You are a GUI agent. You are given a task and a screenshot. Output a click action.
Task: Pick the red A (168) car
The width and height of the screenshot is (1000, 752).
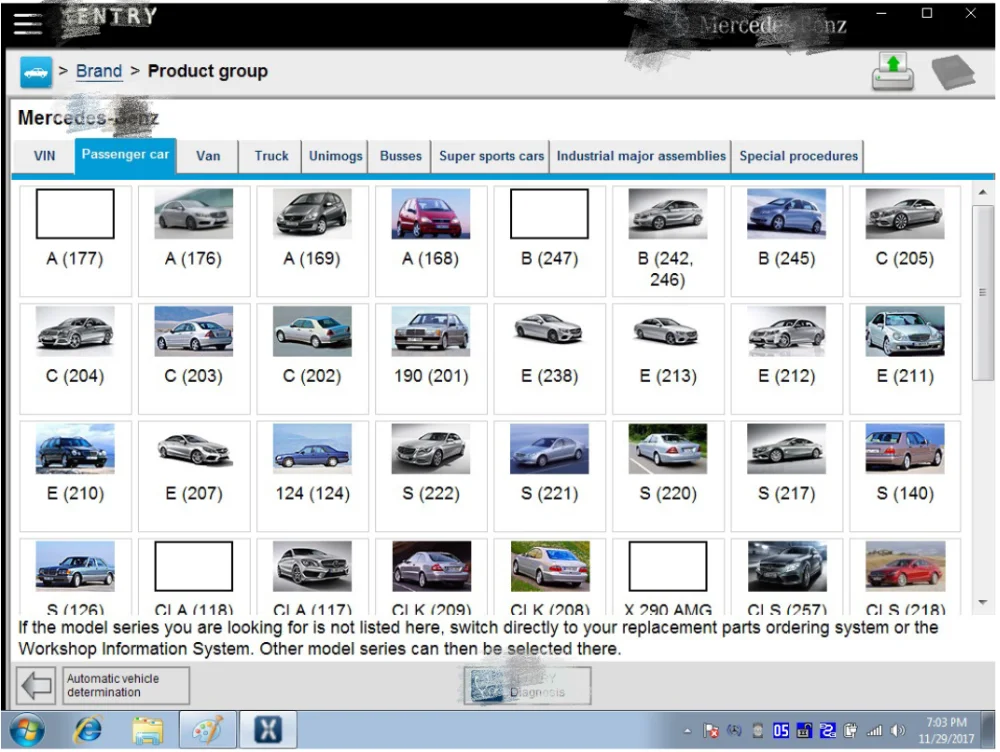431,241
